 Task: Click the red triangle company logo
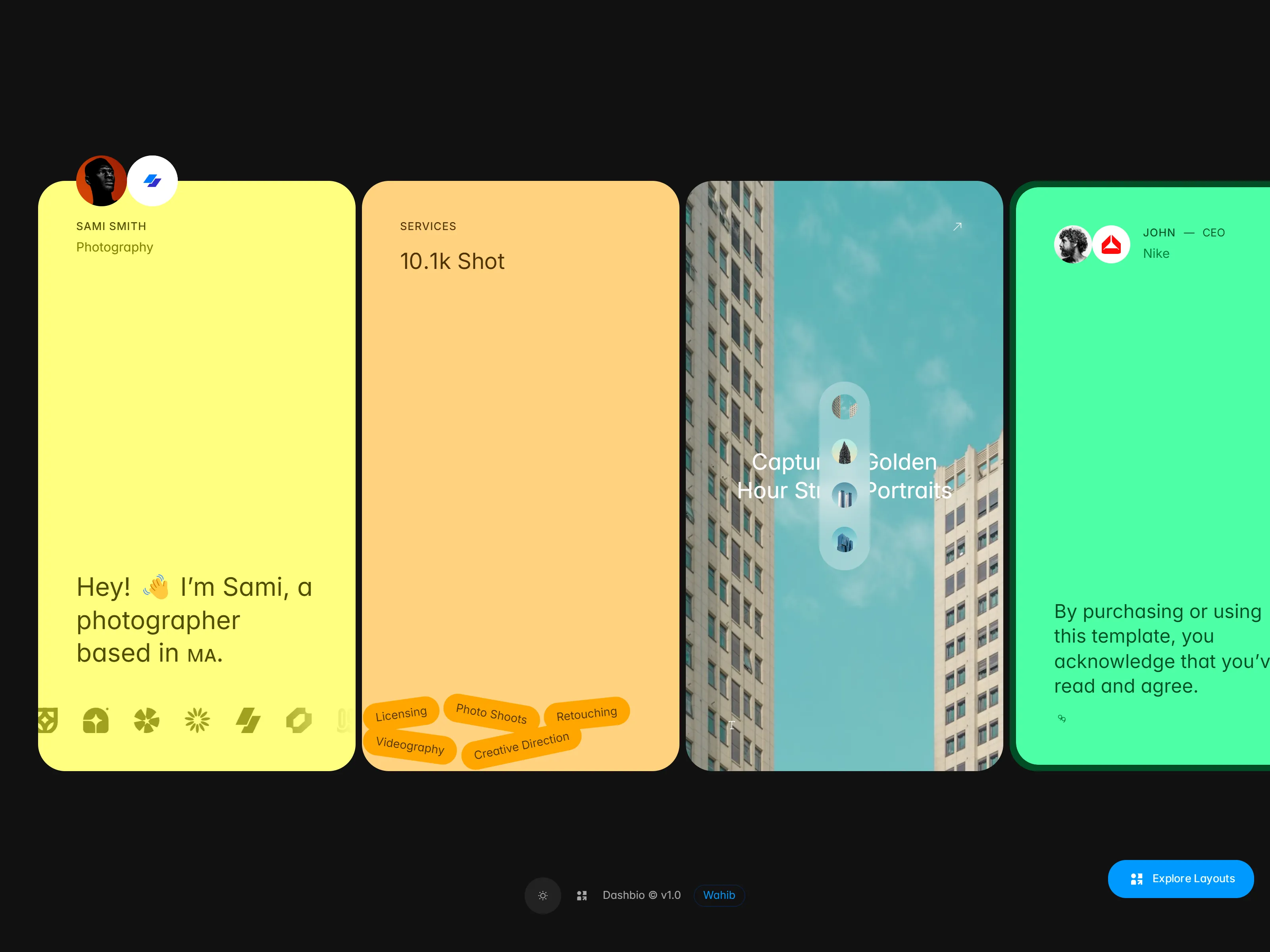click(1111, 244)
